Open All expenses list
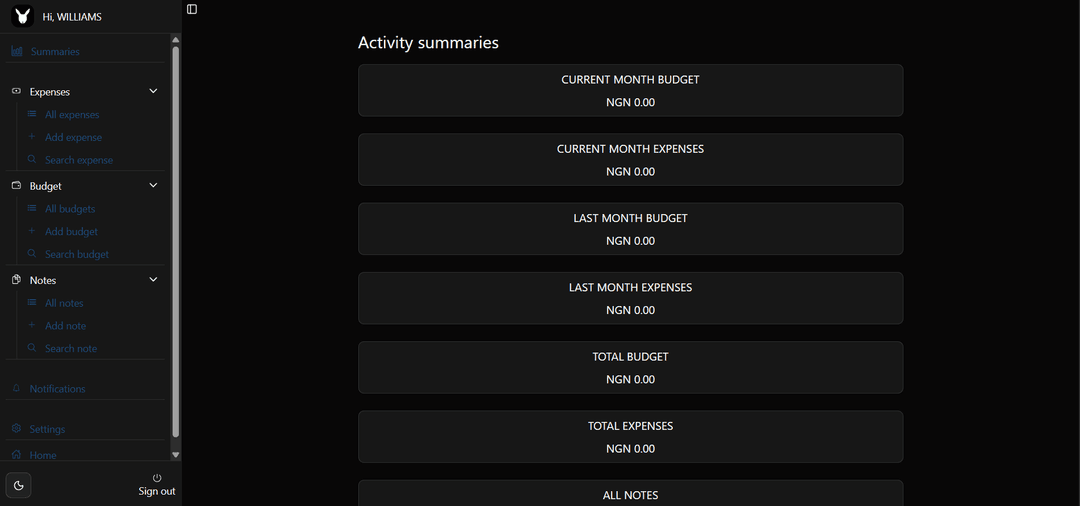The height and width of the screenshot is (506, 1080). tap(71, 115)
